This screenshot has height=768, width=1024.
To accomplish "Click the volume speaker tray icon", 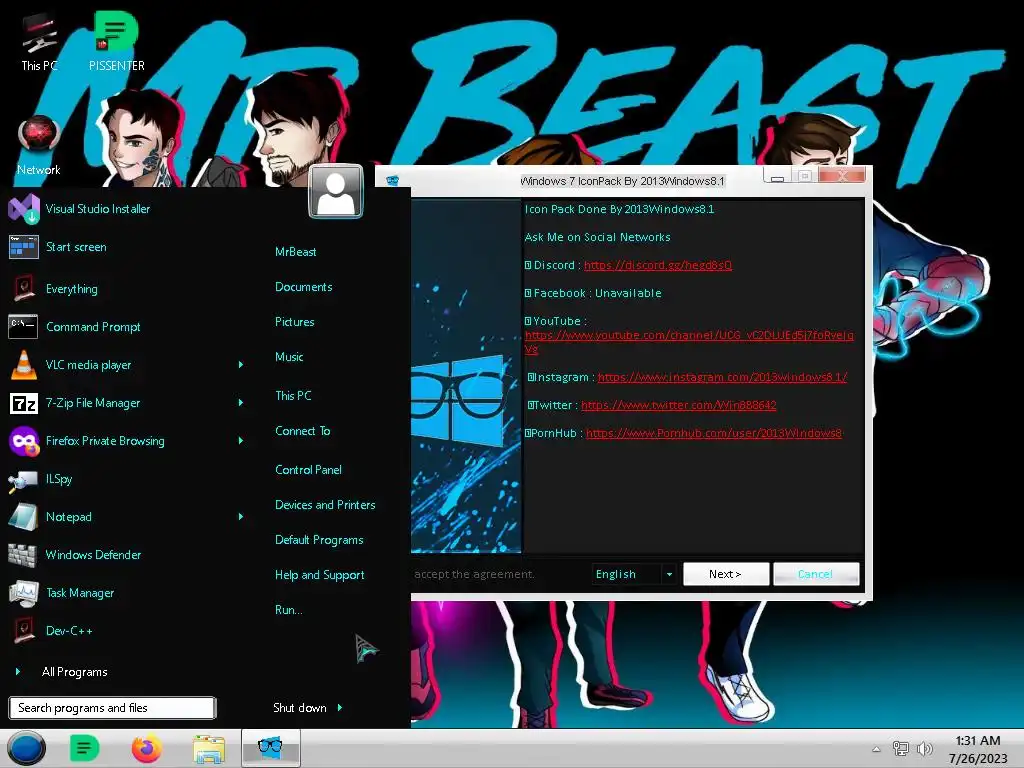I will tap(924, 749).
